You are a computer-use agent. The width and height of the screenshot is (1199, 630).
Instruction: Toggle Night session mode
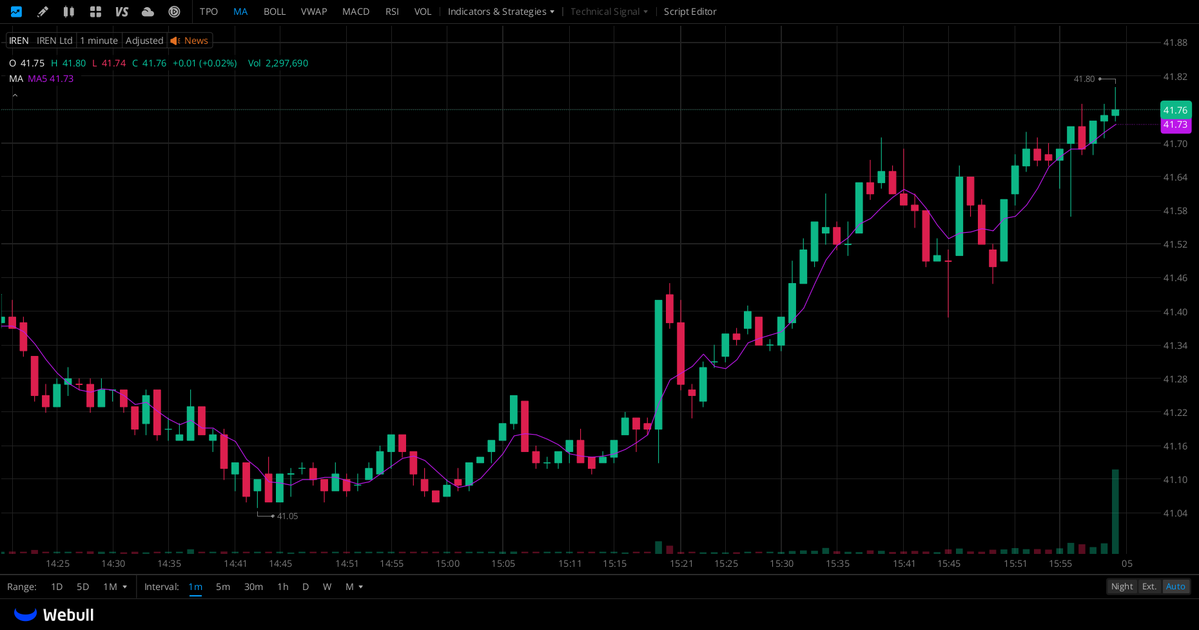tap(1122, 586)
